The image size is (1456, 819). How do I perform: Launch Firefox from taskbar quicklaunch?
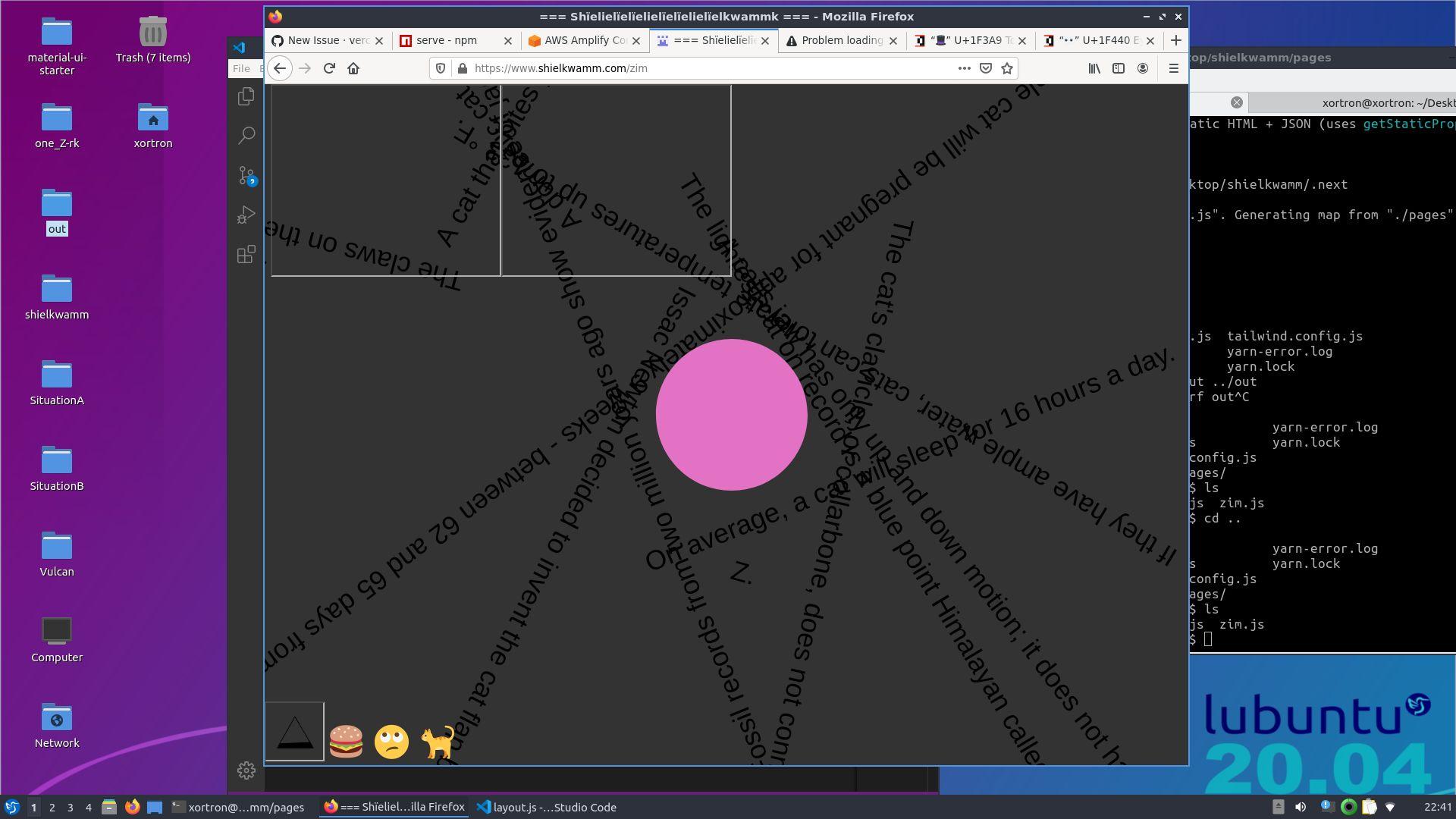[132, 807]
